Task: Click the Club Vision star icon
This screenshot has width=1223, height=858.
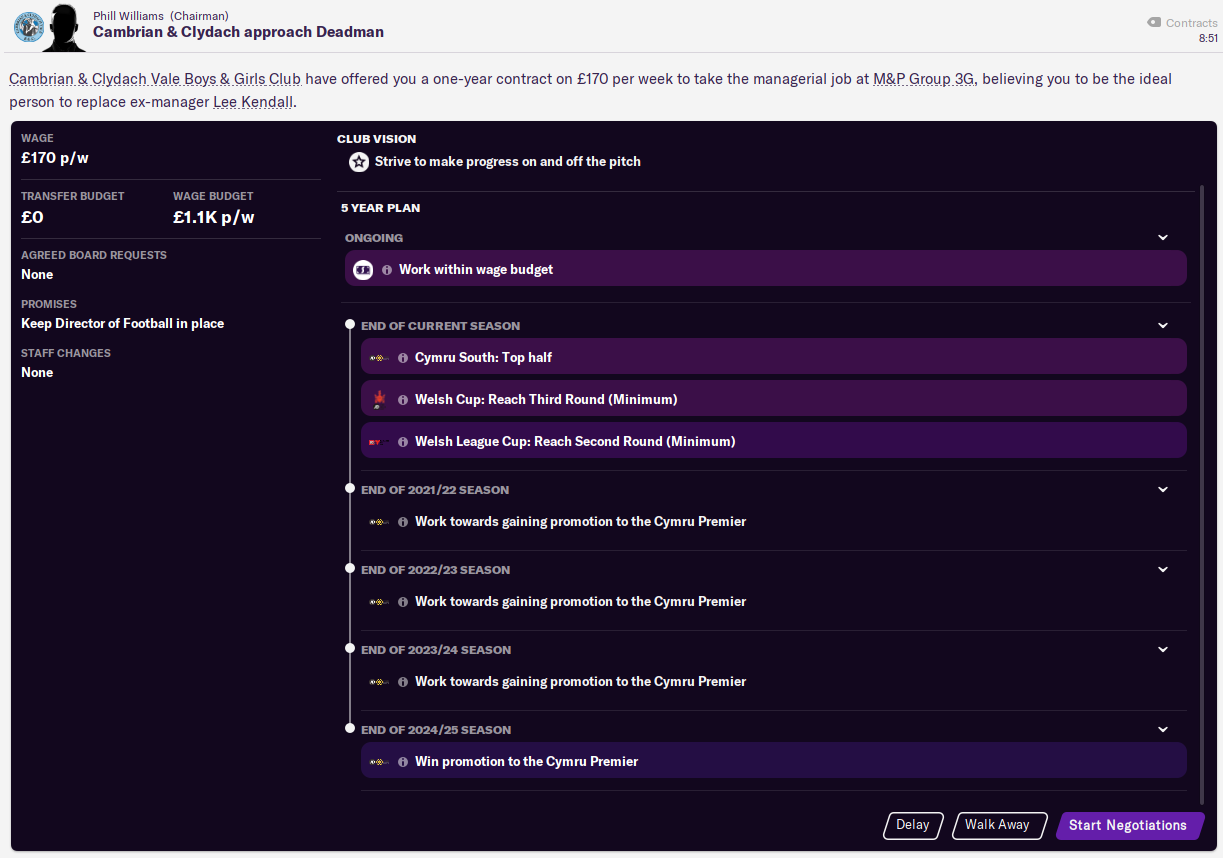Action: coord(359,162)
